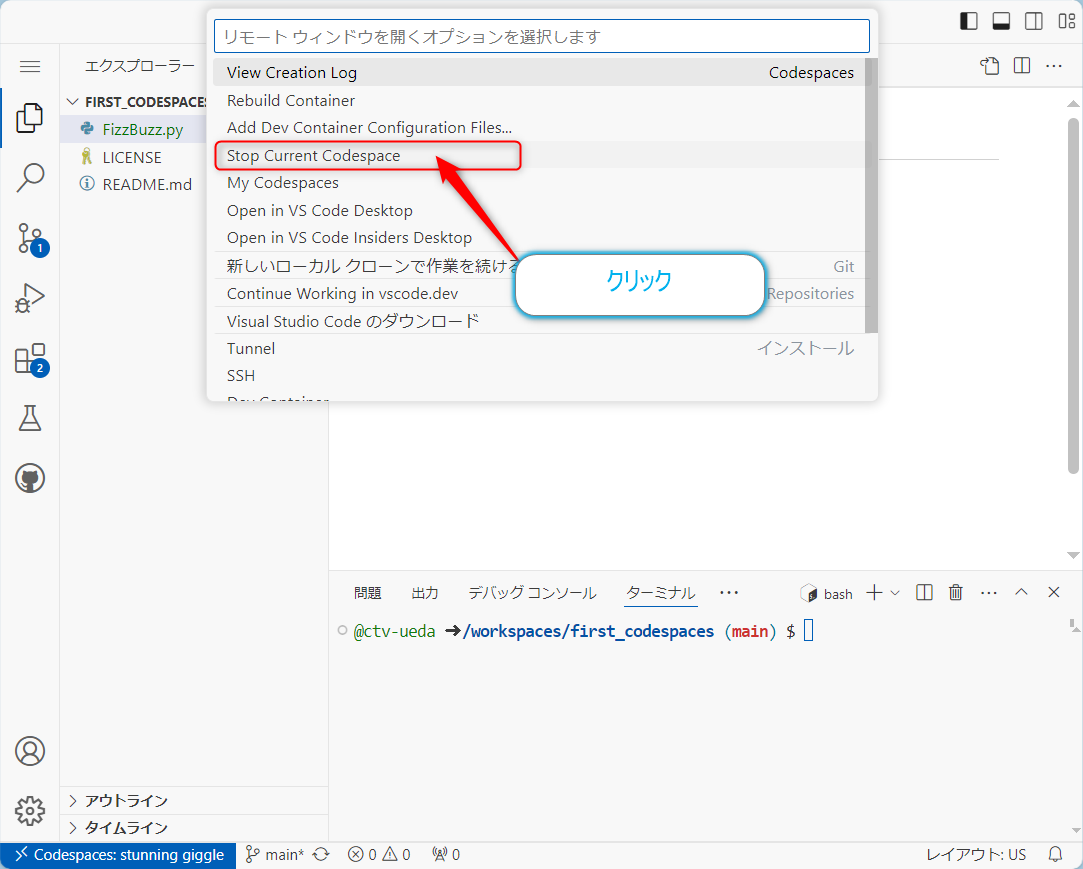Choose Stop Current Codespace
The width and height of the screenshot is (1083, 869).
point(539,155)
